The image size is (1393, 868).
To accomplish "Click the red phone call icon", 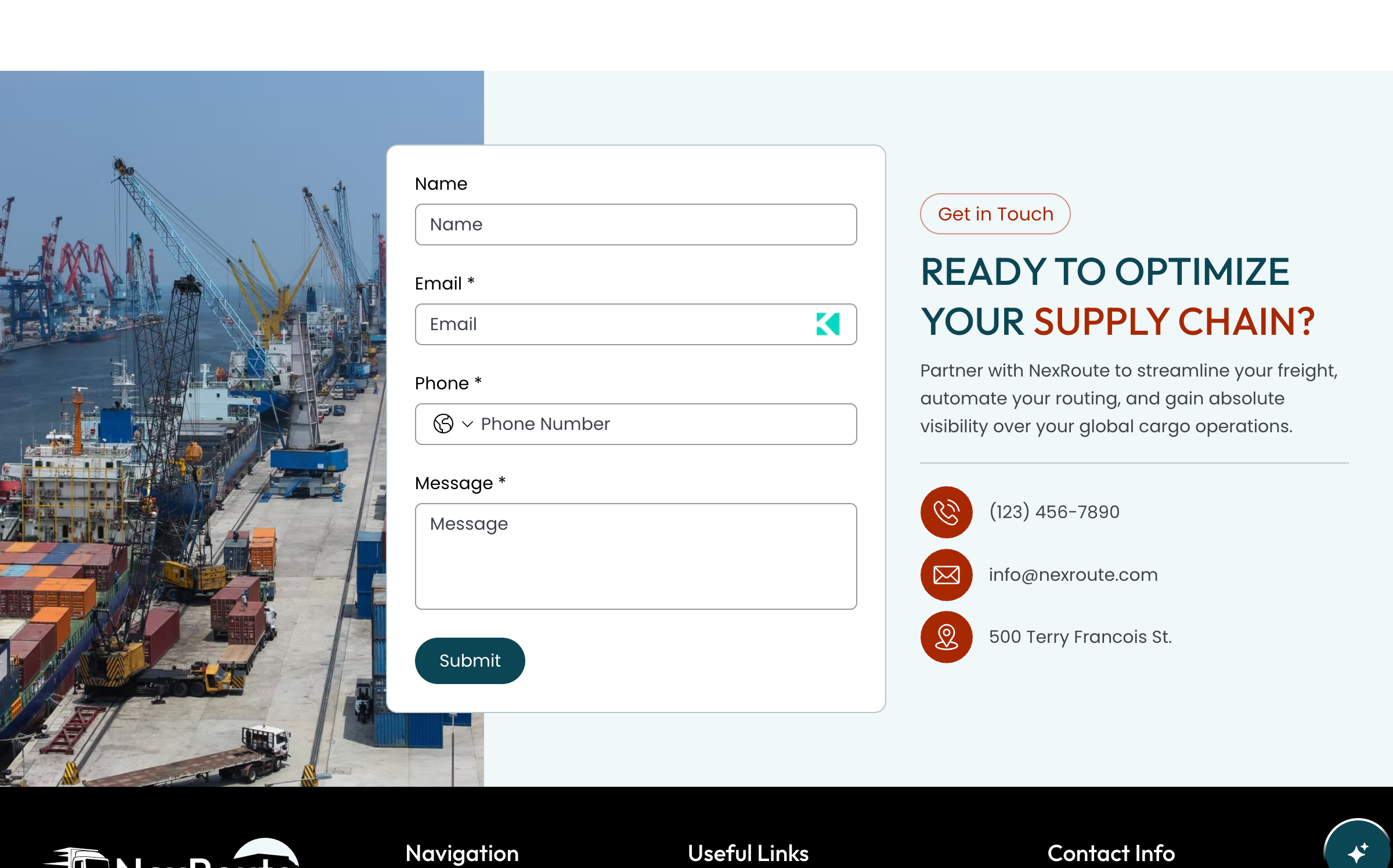I will (x=946, y=512).
